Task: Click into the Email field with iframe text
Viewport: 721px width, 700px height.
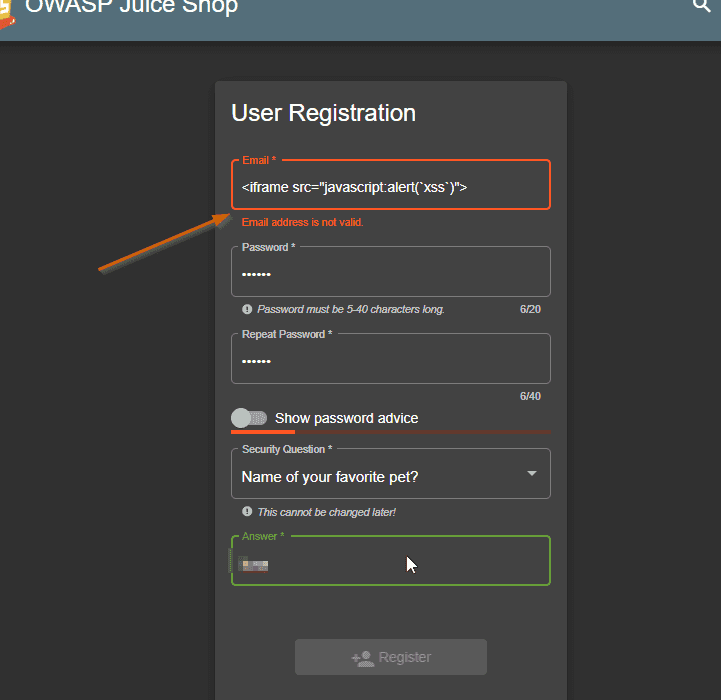Action: [x=390, y=187]
